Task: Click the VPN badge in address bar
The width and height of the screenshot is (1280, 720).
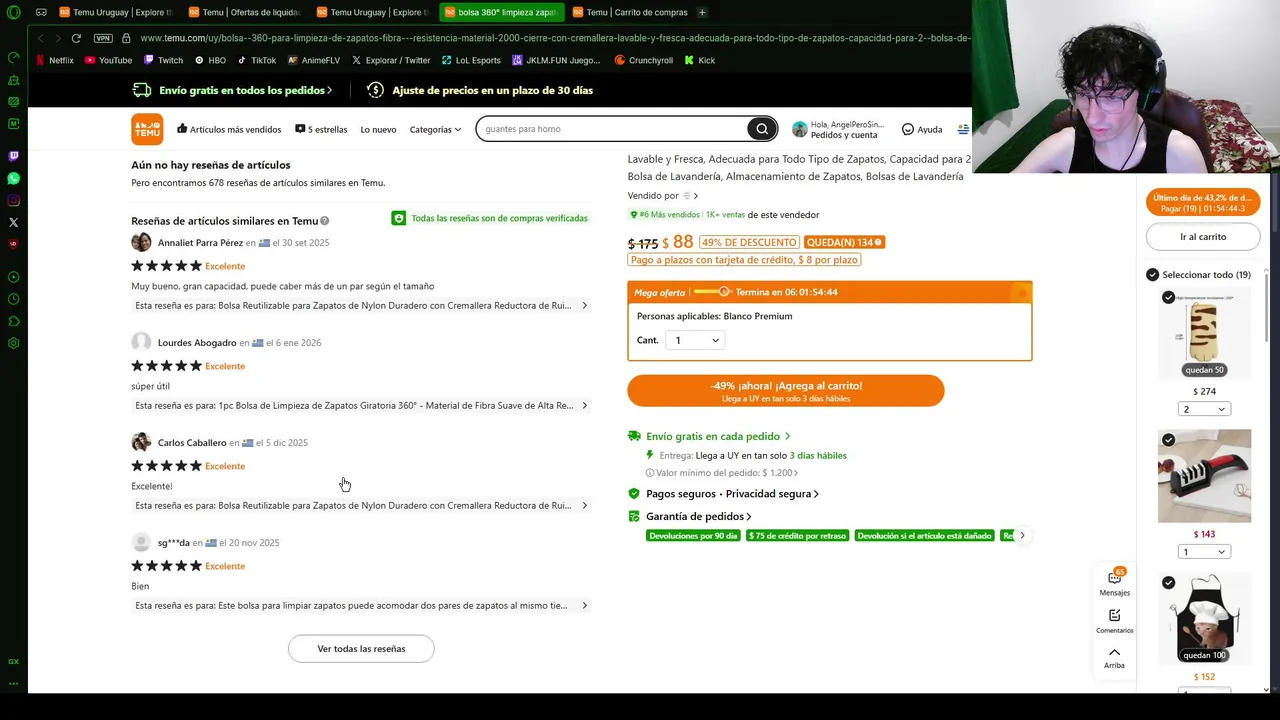Action: pos(103,38)
